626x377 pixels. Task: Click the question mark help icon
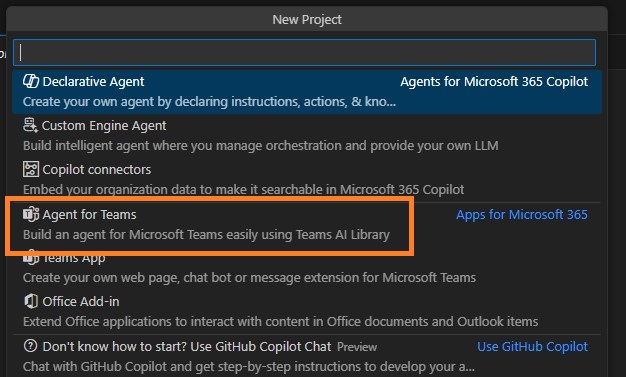pyautogui.click(x=30, y=346)
